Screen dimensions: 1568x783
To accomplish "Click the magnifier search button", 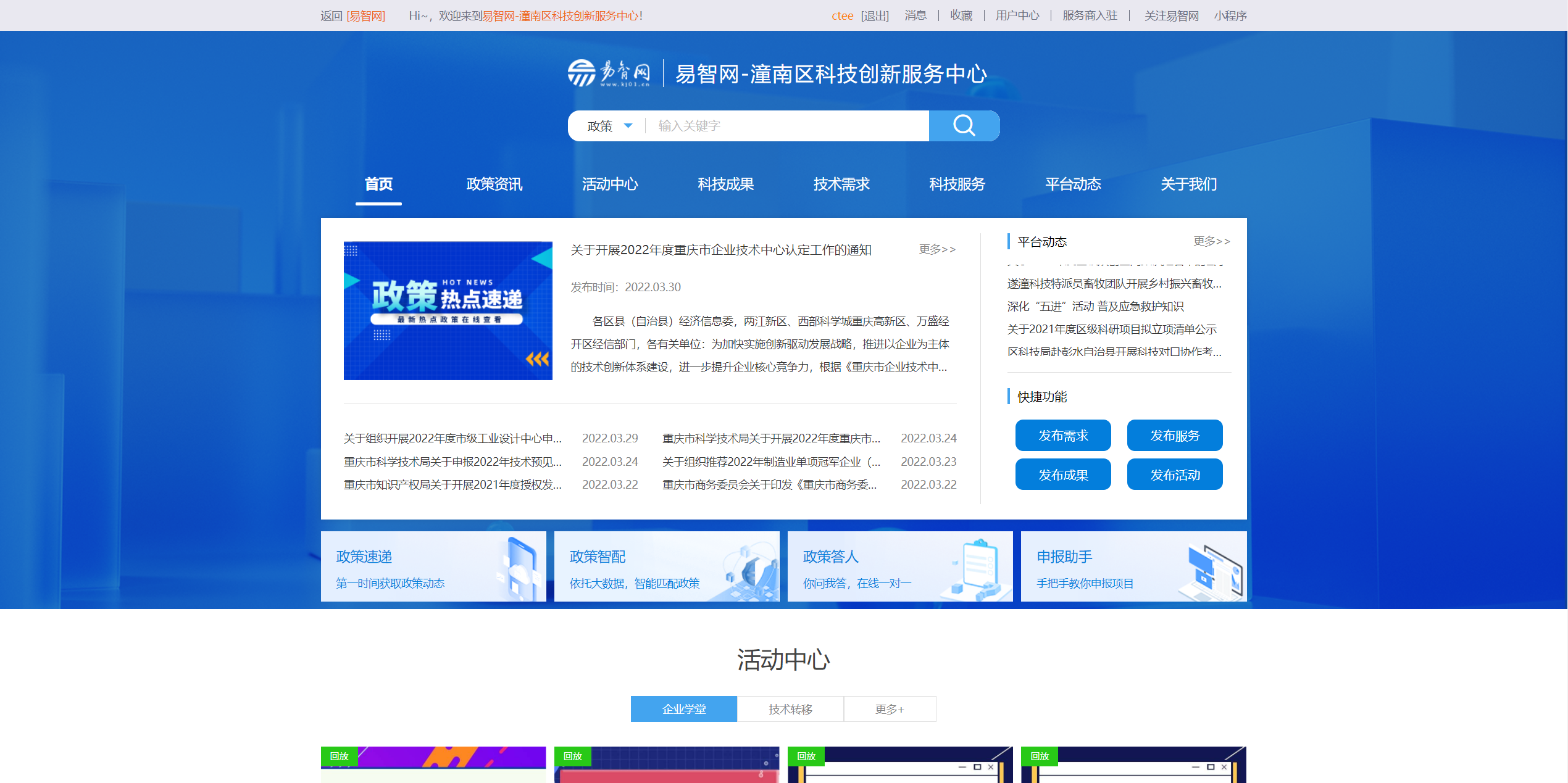I will pyautogui.click(x=964, y=126).
